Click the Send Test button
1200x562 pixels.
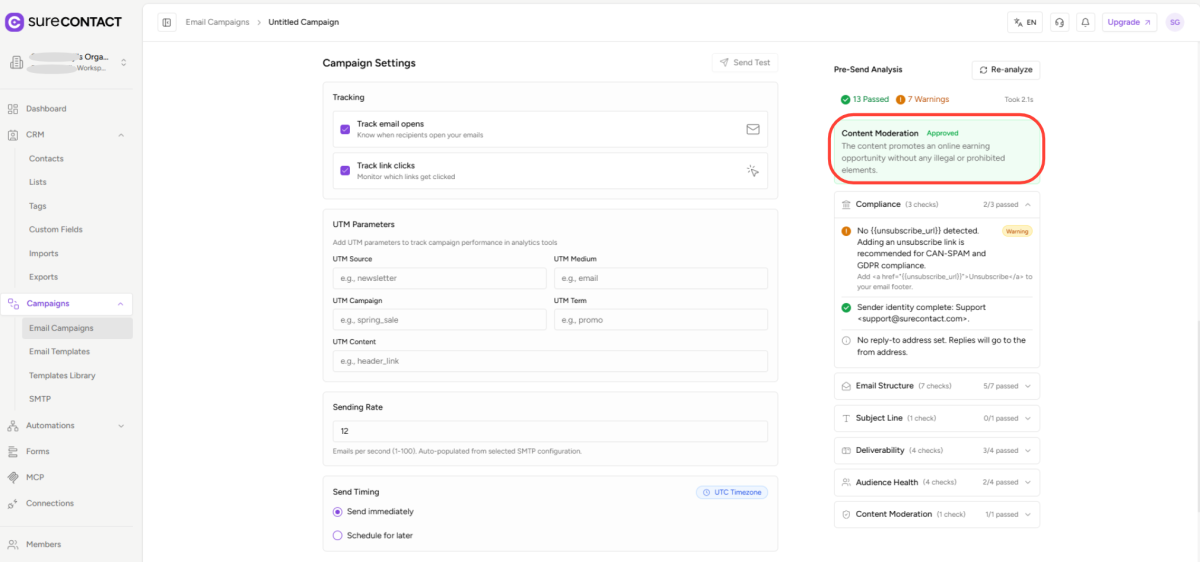[x=744, y=62]
